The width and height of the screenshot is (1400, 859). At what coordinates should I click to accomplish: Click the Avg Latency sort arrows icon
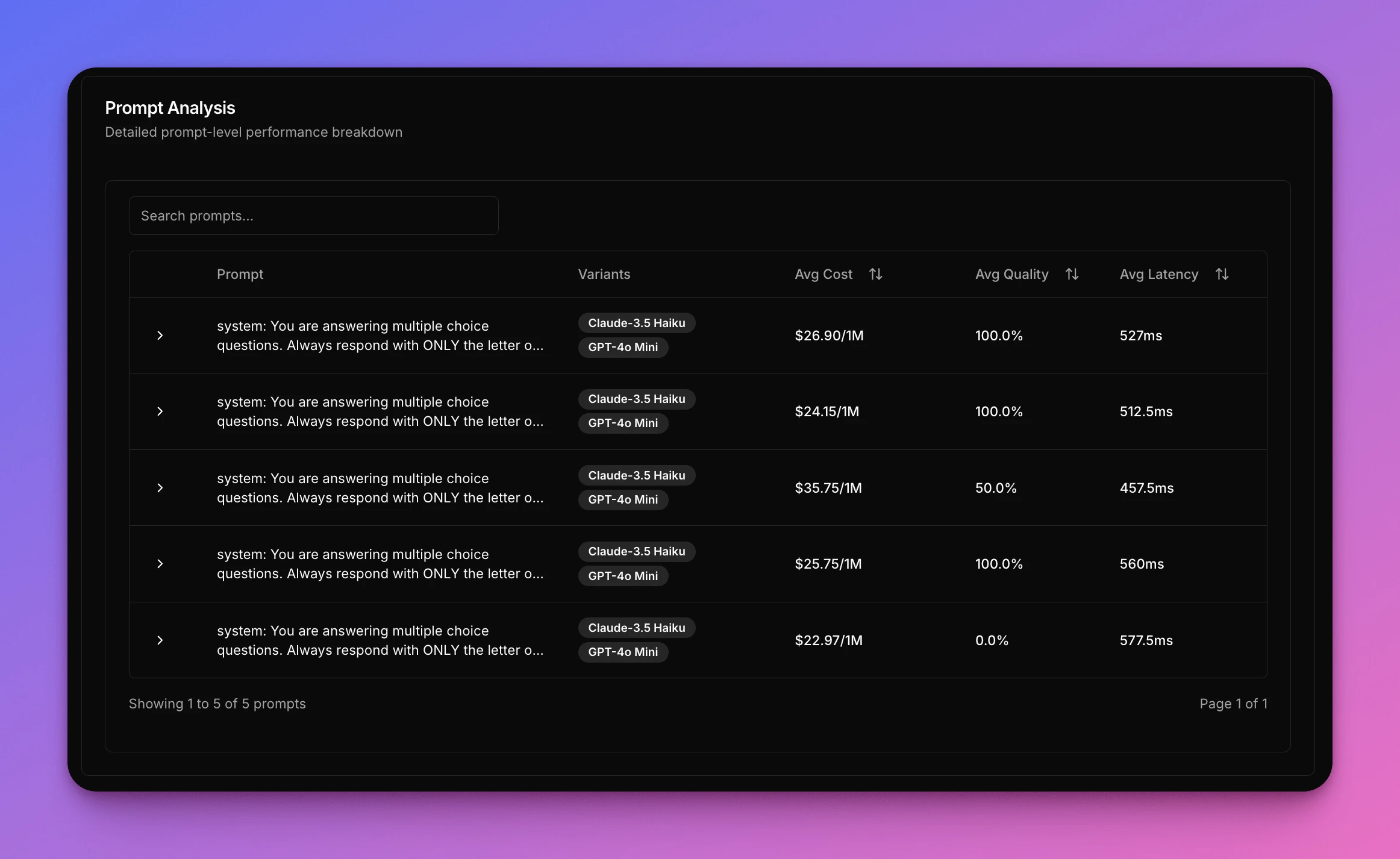tap(1222, 274)
